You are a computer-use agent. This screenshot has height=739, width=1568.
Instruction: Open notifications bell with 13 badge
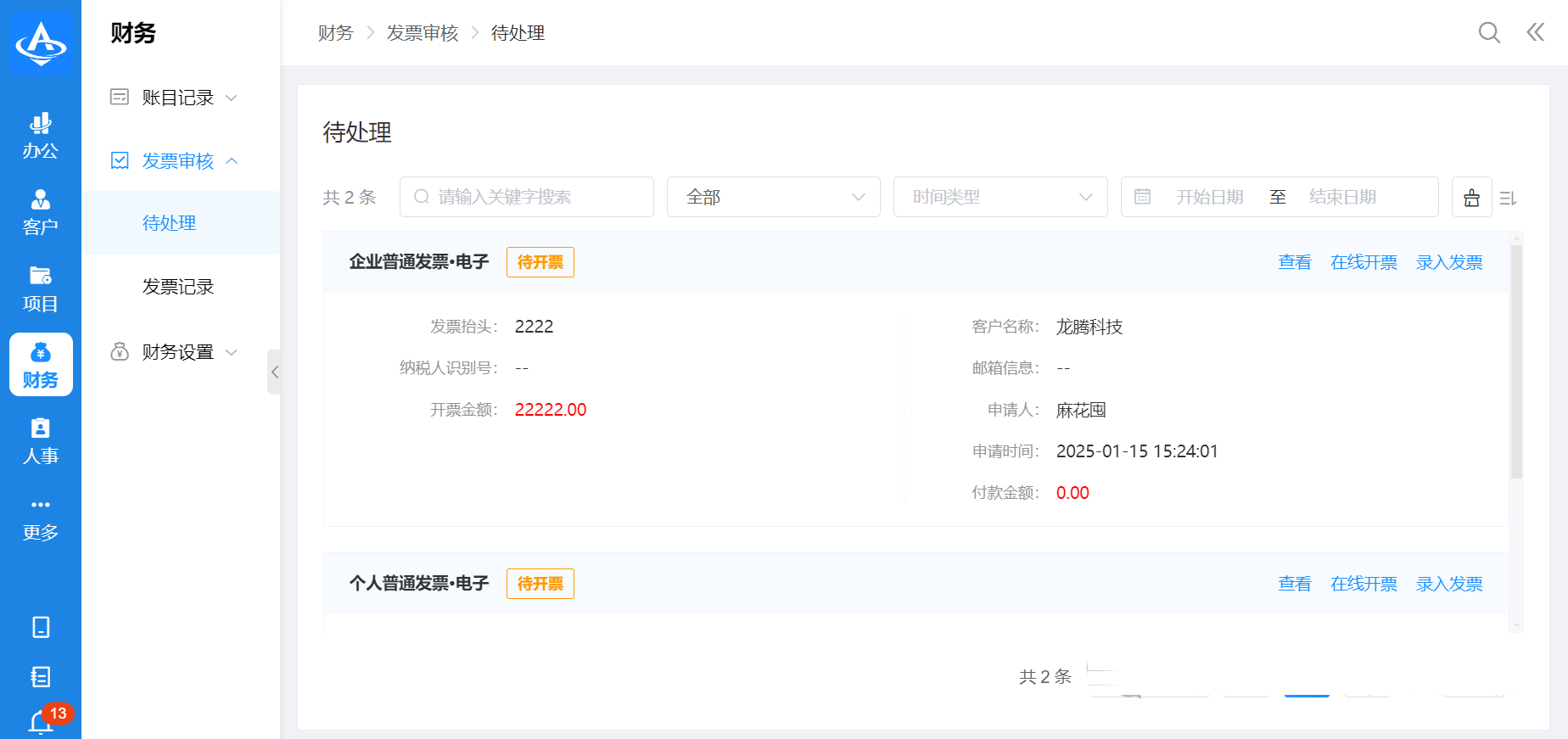coord(41,721)
